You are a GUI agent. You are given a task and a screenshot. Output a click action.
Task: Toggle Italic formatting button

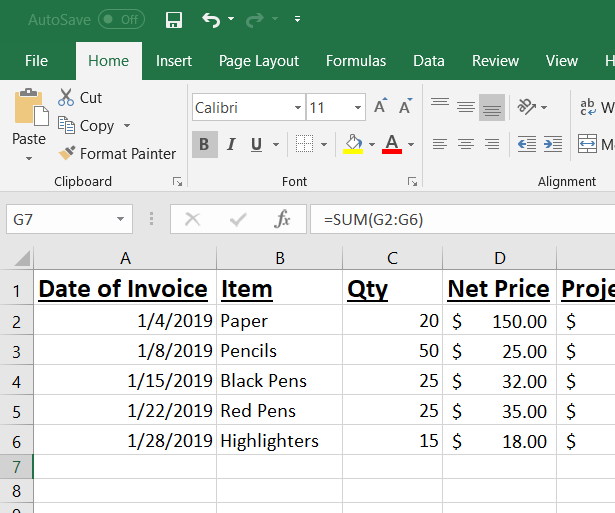pyautogui.click(x=231, y=145)
